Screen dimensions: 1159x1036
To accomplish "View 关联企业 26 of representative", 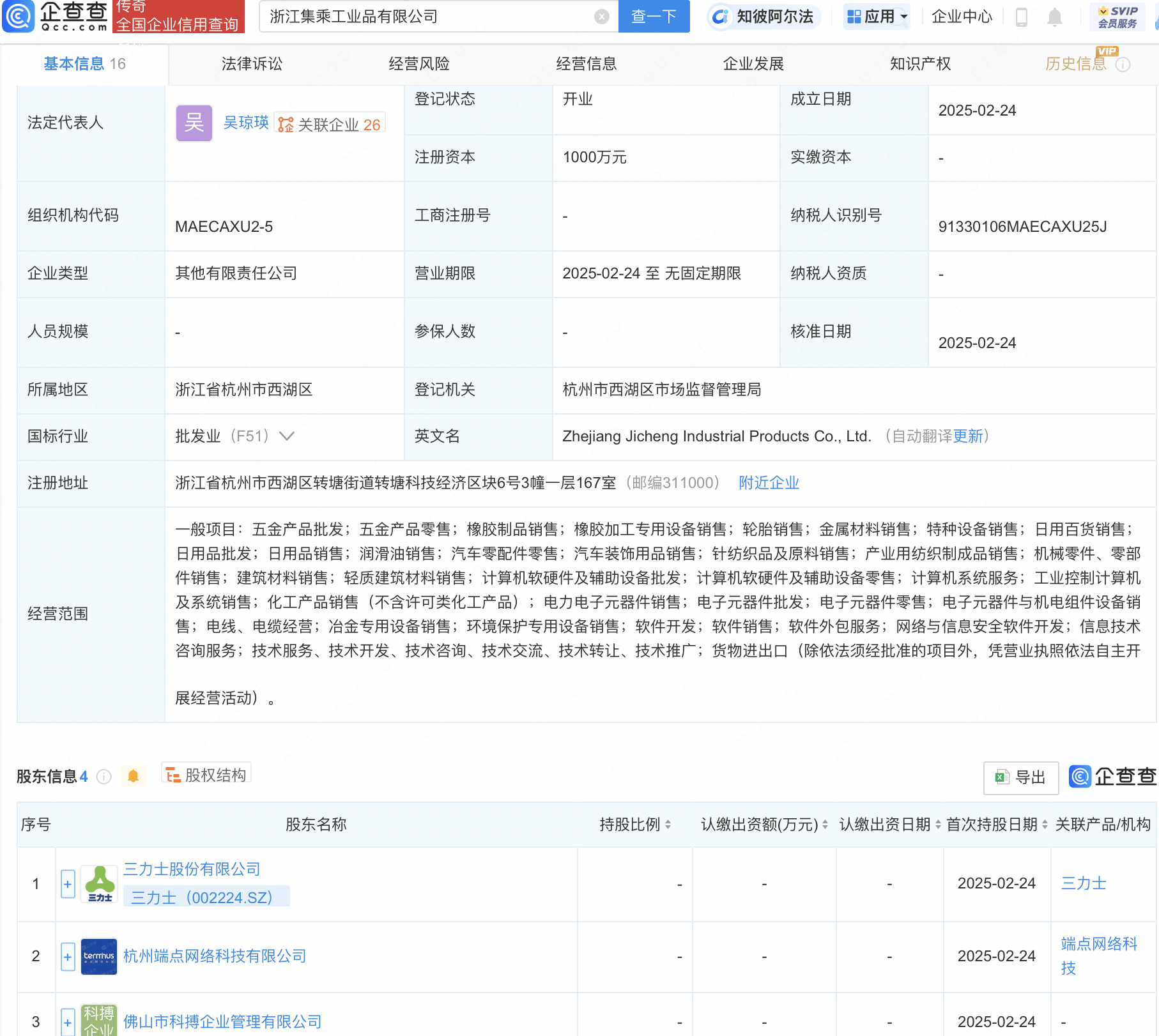I will point(330,124).
